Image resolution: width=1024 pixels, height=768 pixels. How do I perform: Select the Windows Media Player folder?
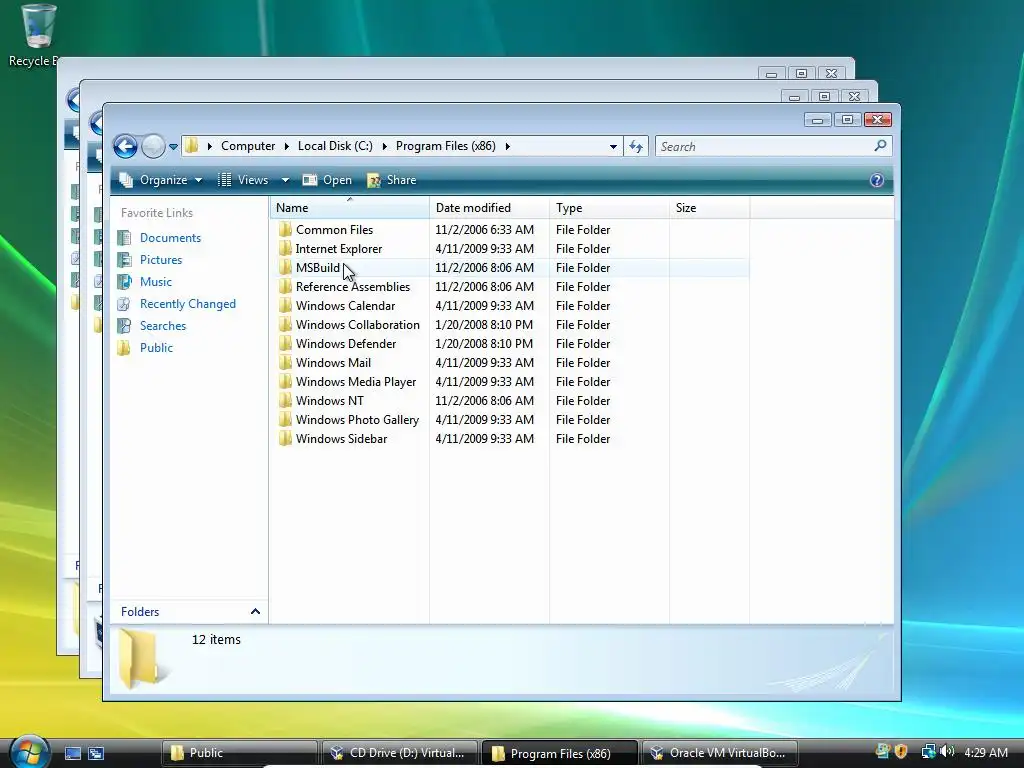[356, 381]
